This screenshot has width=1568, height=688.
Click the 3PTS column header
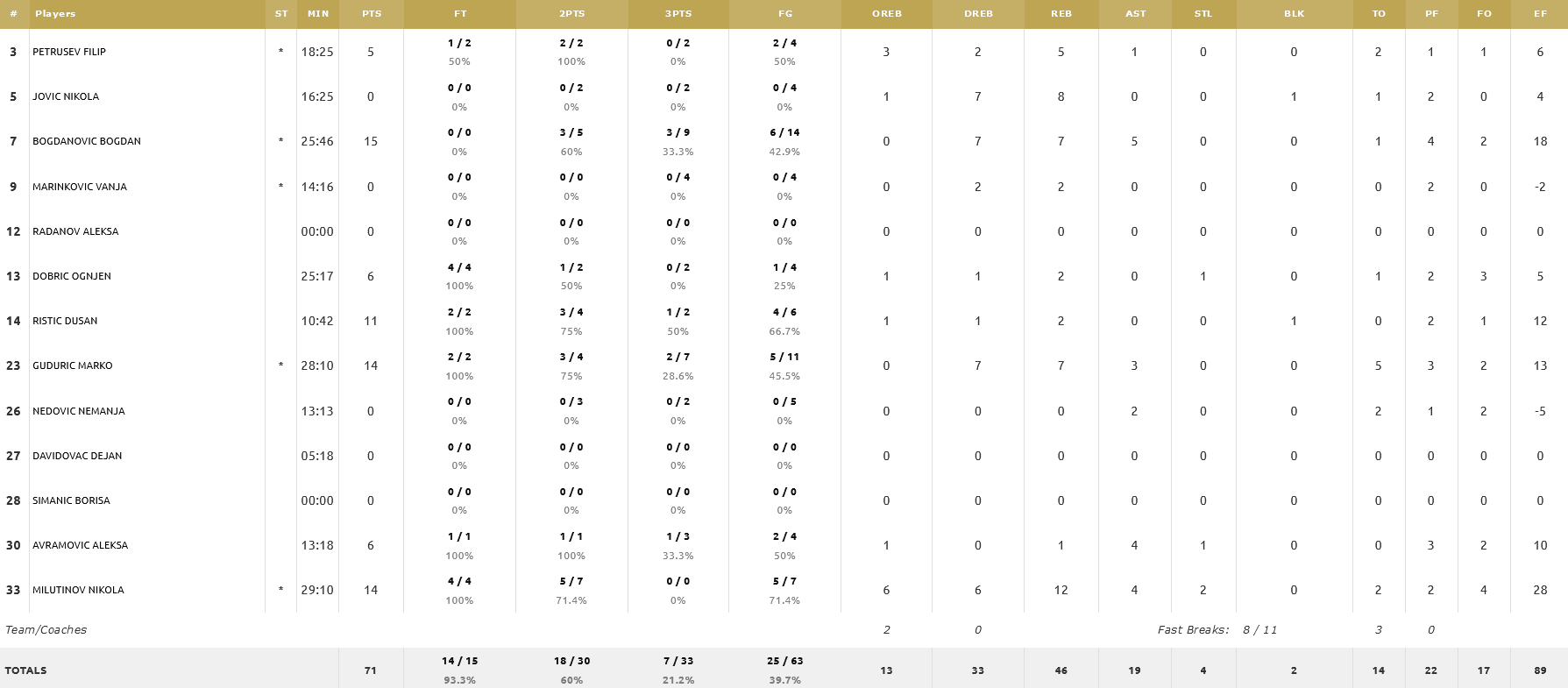[x=678, y=14]
